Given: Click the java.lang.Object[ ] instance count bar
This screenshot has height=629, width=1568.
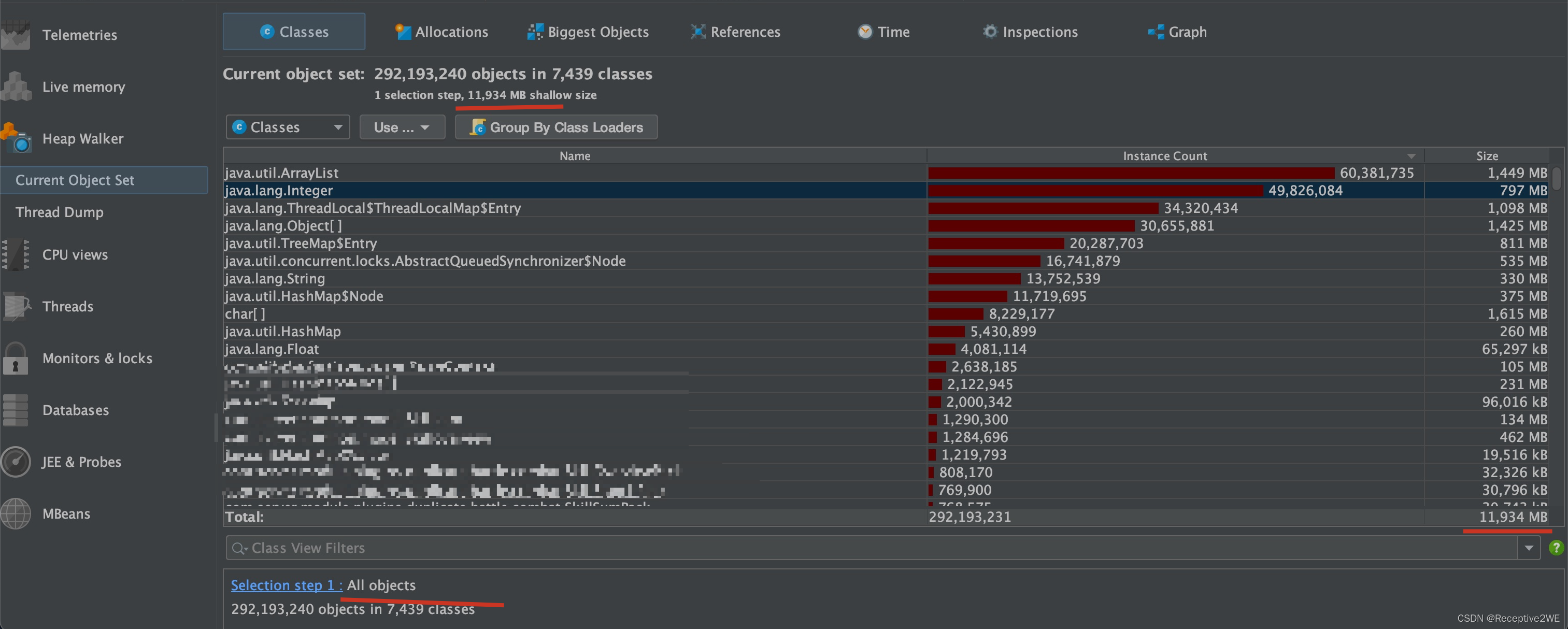Looking at the screenshot, I should [x=1031, y=226].
